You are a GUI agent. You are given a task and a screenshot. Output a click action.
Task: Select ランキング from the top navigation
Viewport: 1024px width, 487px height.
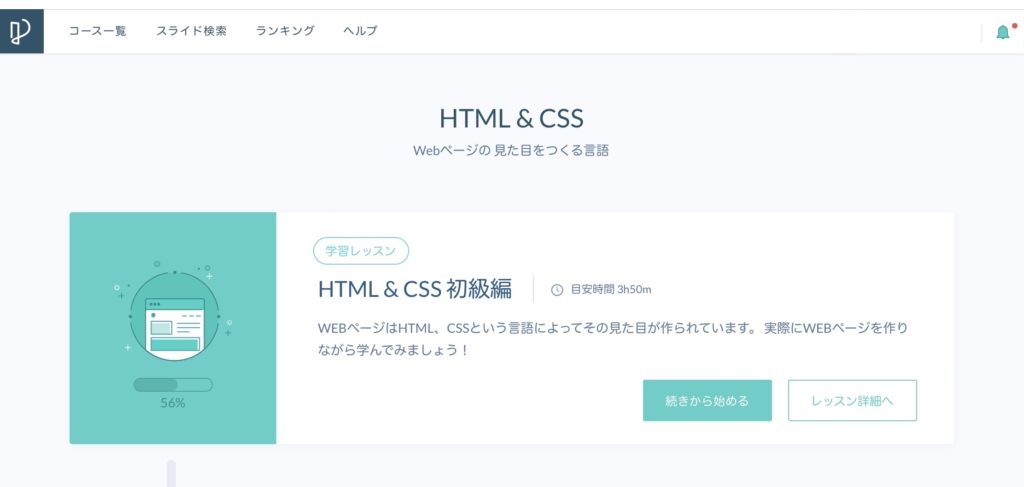285,31
